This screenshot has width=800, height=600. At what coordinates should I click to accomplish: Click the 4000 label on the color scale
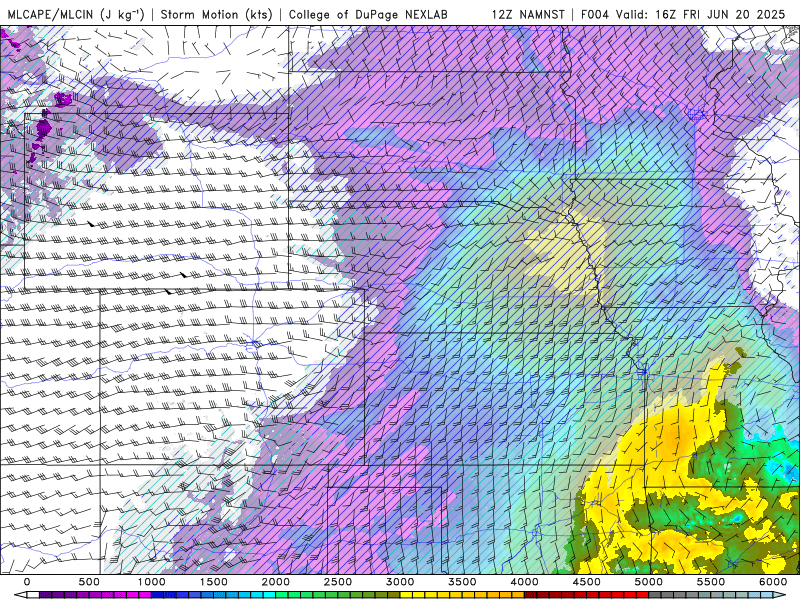click(524, 582)
